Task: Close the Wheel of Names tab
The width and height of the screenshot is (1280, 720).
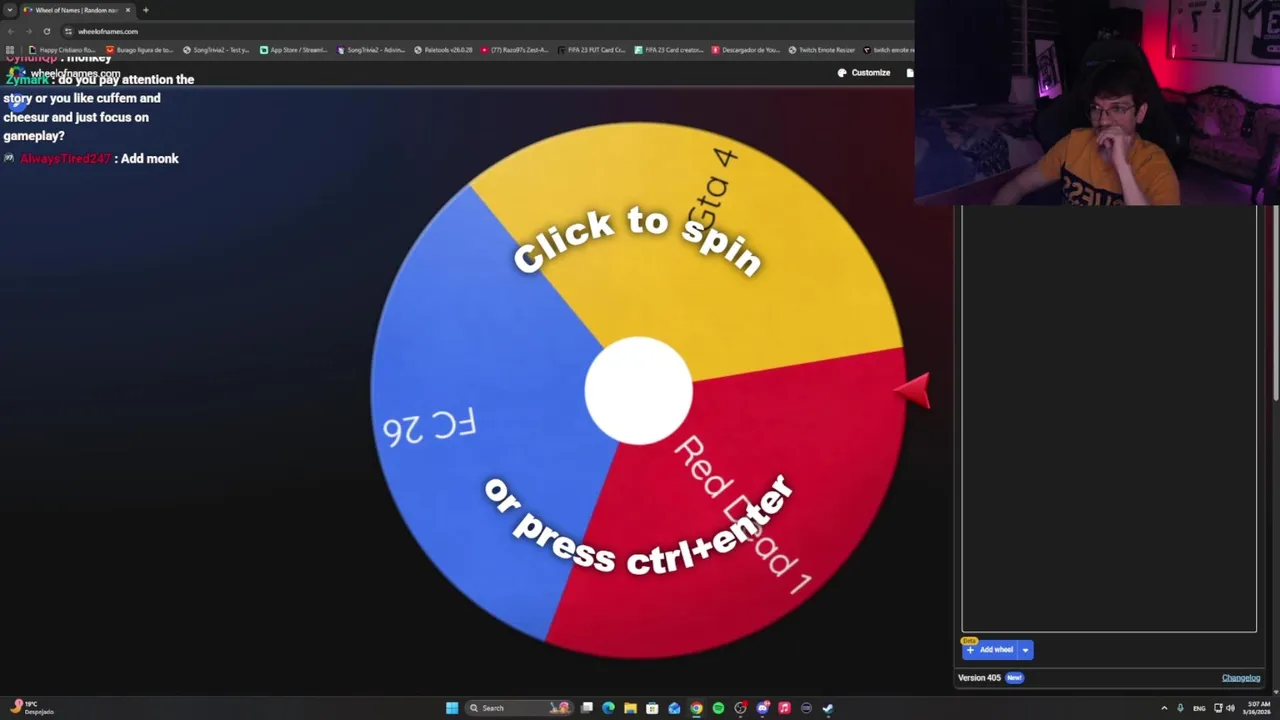Action: click(127, 10)
